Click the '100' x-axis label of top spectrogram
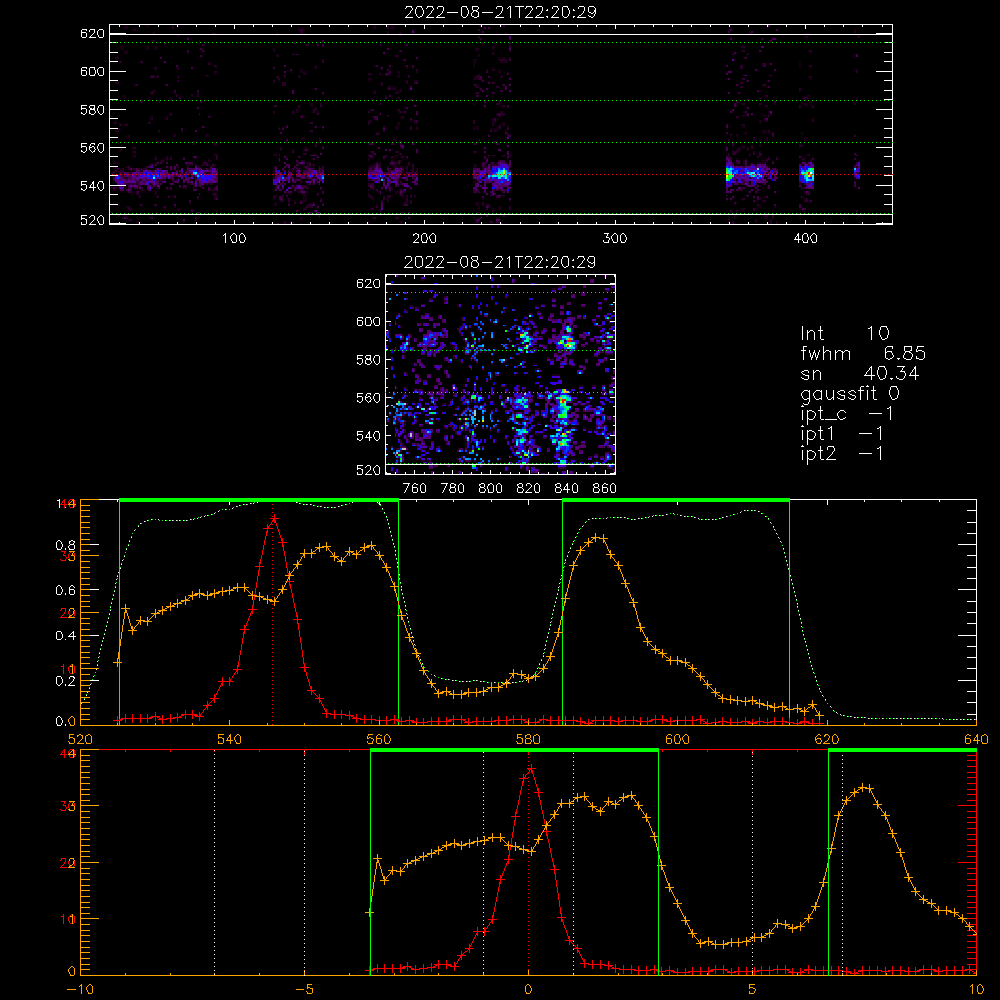 coord(234,239)
